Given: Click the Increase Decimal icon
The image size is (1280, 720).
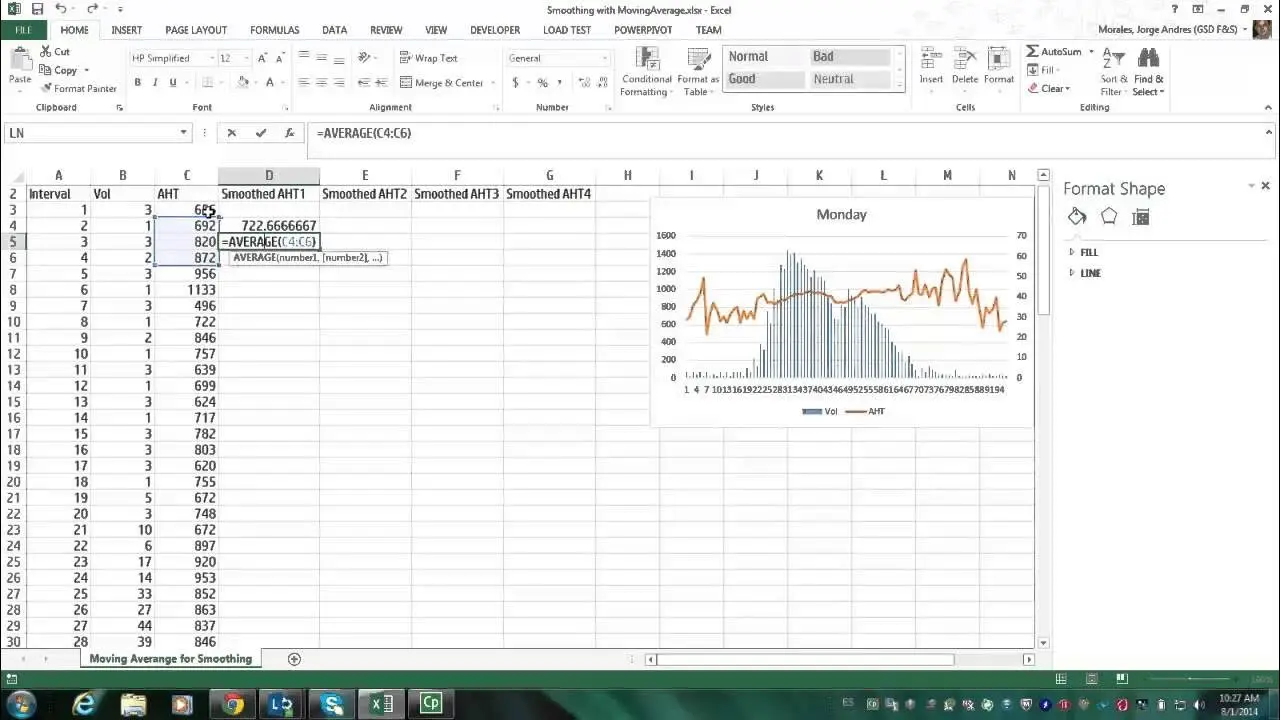Looking at the screenshot, I should 582,83.
